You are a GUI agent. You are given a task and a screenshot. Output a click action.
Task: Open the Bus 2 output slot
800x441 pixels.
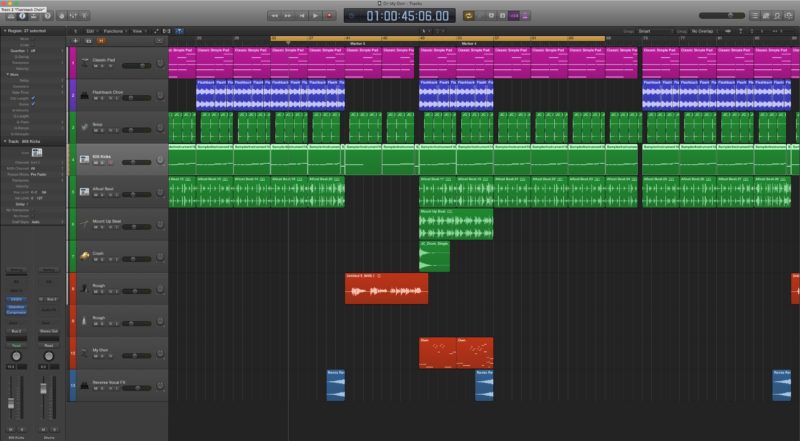pyautogui.click(x=16, y=331)
